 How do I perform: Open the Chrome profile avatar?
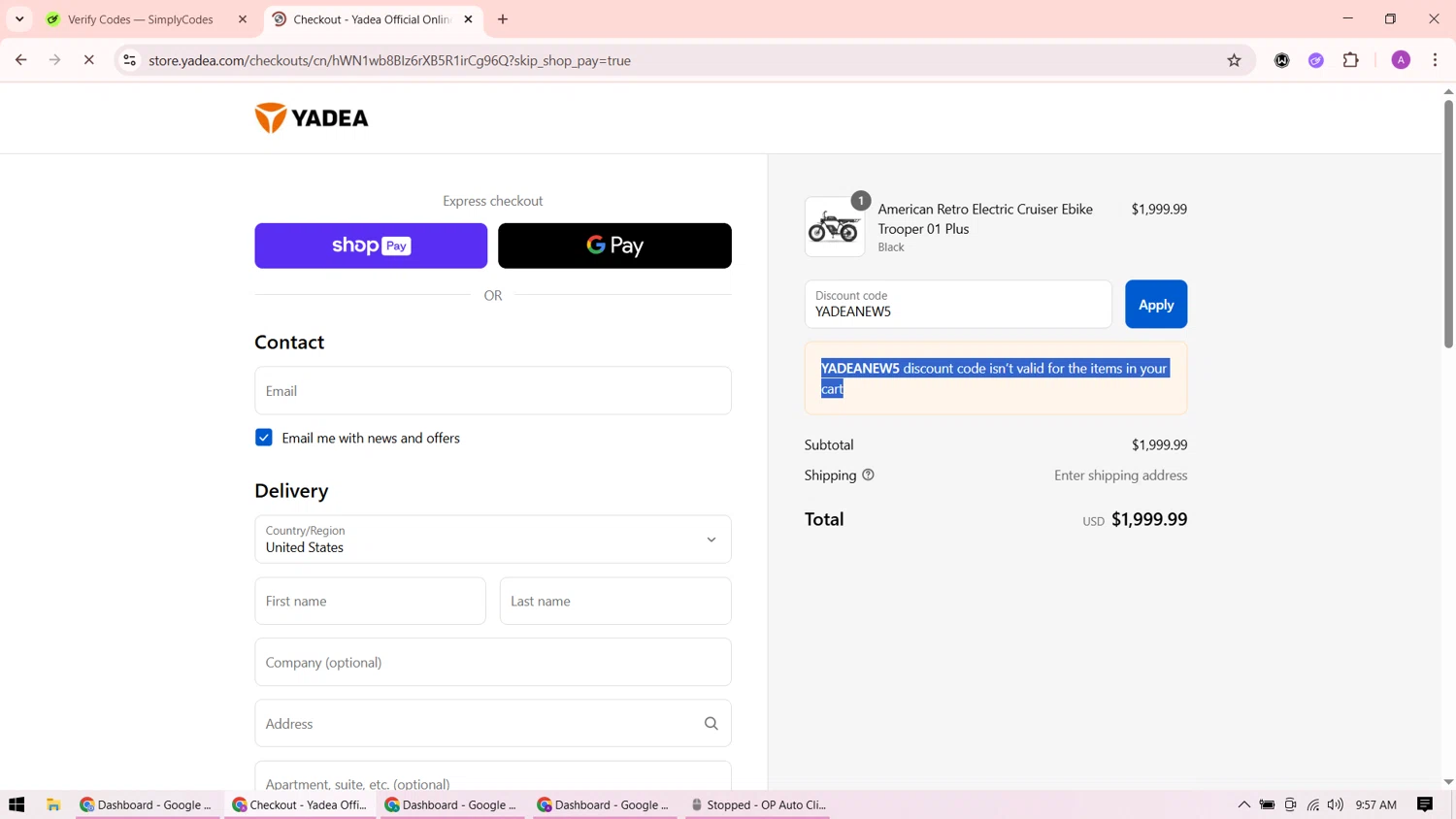pos(1401,60)
